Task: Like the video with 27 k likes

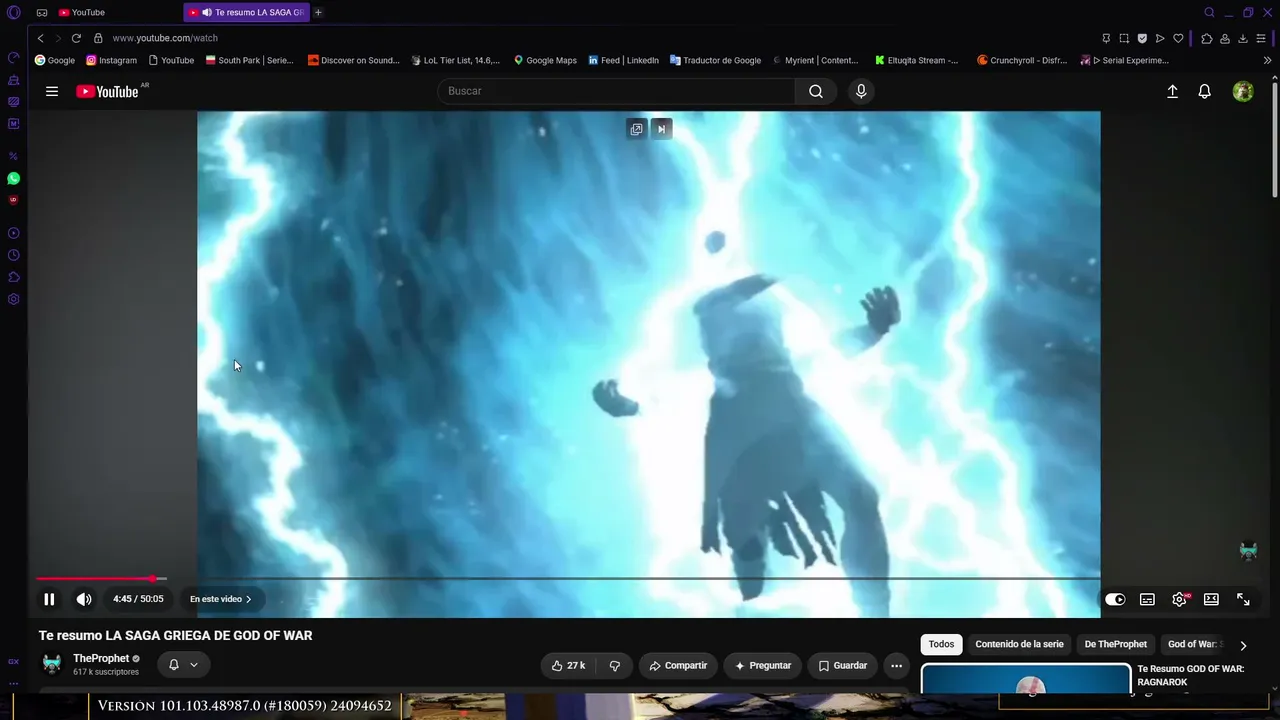Action: click(569, 665)
